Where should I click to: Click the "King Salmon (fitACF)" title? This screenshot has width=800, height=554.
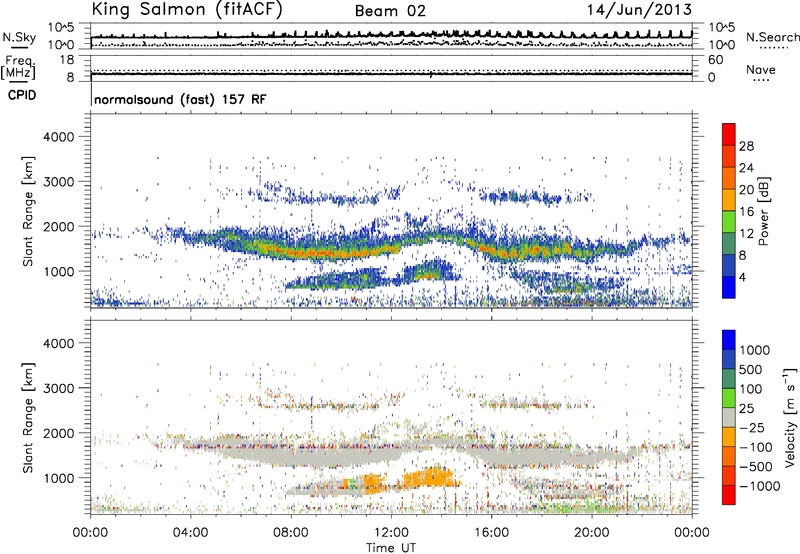(187, 9)
